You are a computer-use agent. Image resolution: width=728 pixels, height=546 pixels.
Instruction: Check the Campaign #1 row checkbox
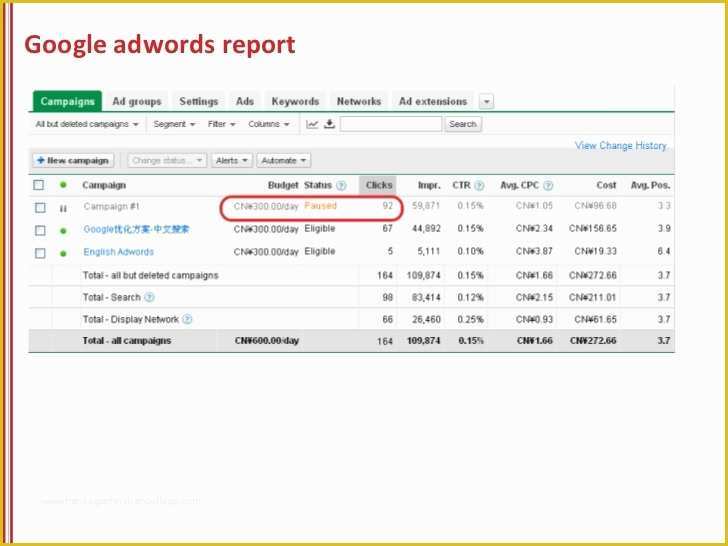click(x=40, y=208)
